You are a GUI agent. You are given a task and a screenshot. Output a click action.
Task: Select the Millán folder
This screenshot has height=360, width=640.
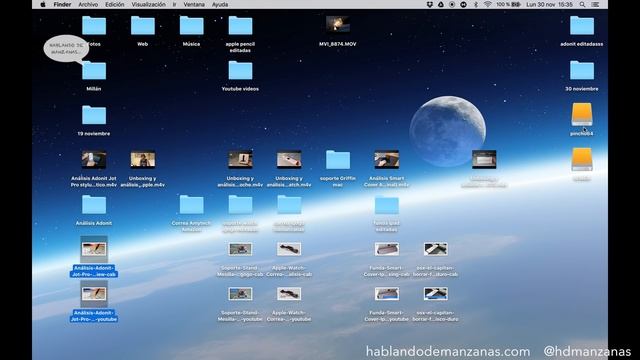94,71
